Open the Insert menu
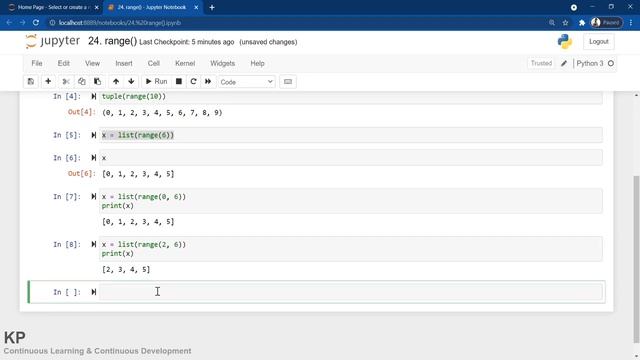This screenshot has width=640, height=360. coord(124,63)
